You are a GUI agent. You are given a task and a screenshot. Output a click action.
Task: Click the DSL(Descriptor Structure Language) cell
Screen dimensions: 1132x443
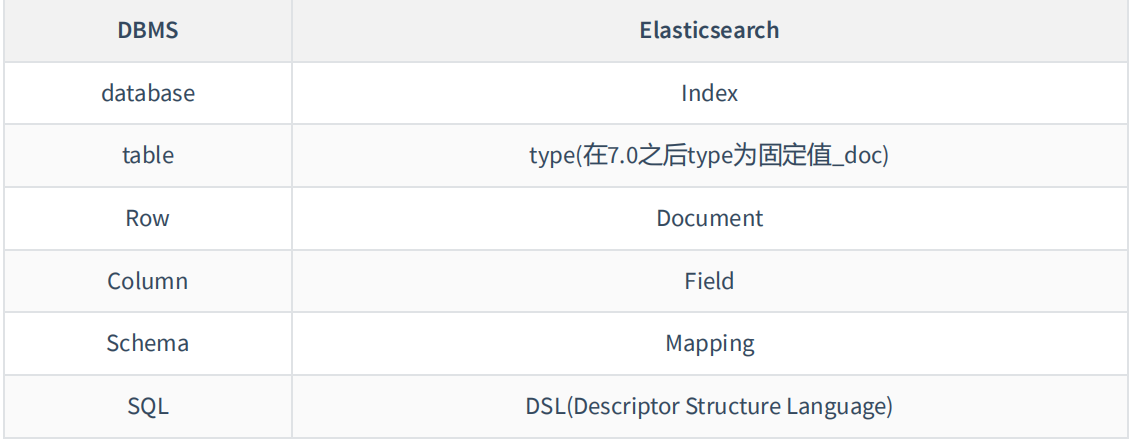[x=709, y=406]
